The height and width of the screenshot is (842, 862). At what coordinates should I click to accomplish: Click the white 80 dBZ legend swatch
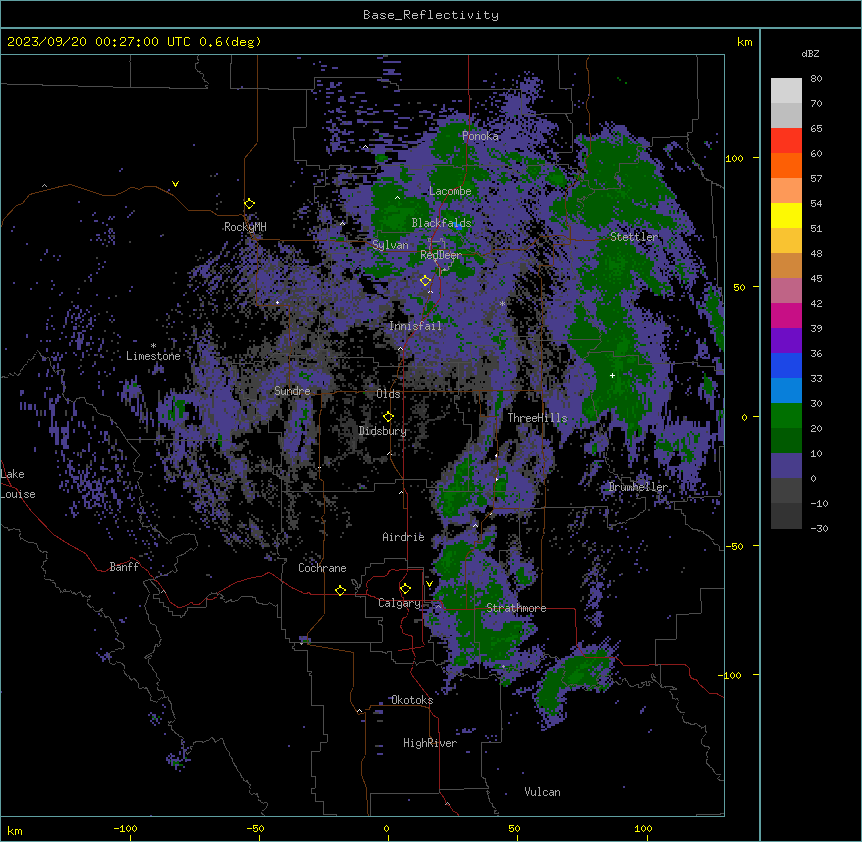click(x=786, y=91)
